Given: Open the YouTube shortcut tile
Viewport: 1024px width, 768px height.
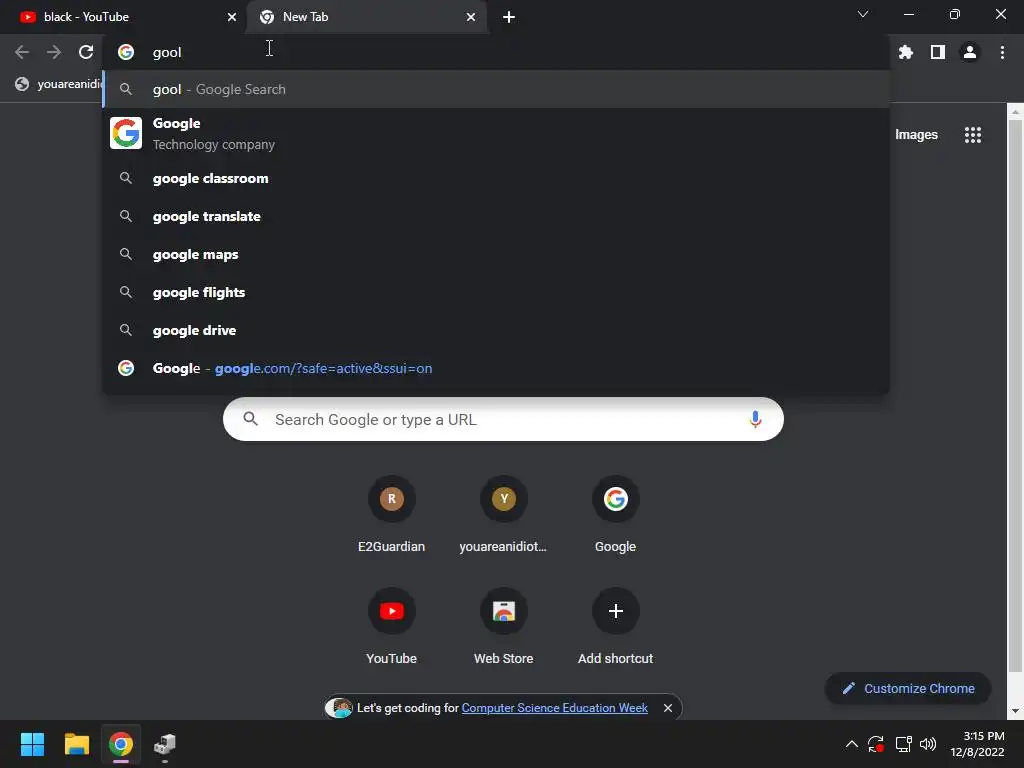Looking at the screenshot, I should click(x=392, y=628).
